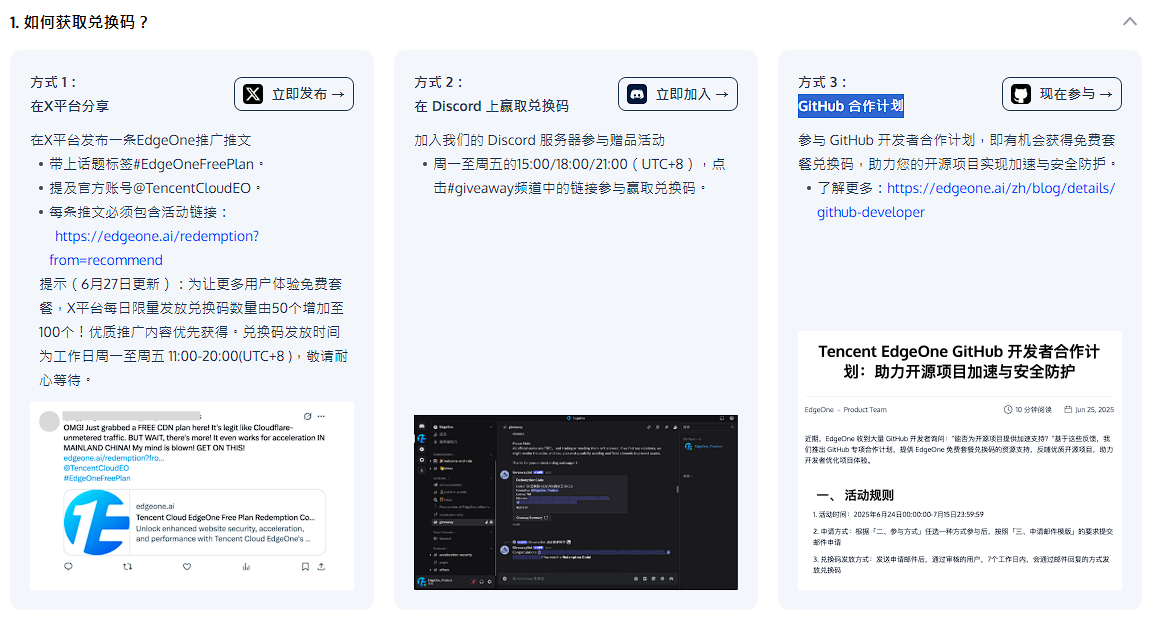Click the bookmark icon in tweet preview
Viewport: 1156px width, 619px height.
305,567
